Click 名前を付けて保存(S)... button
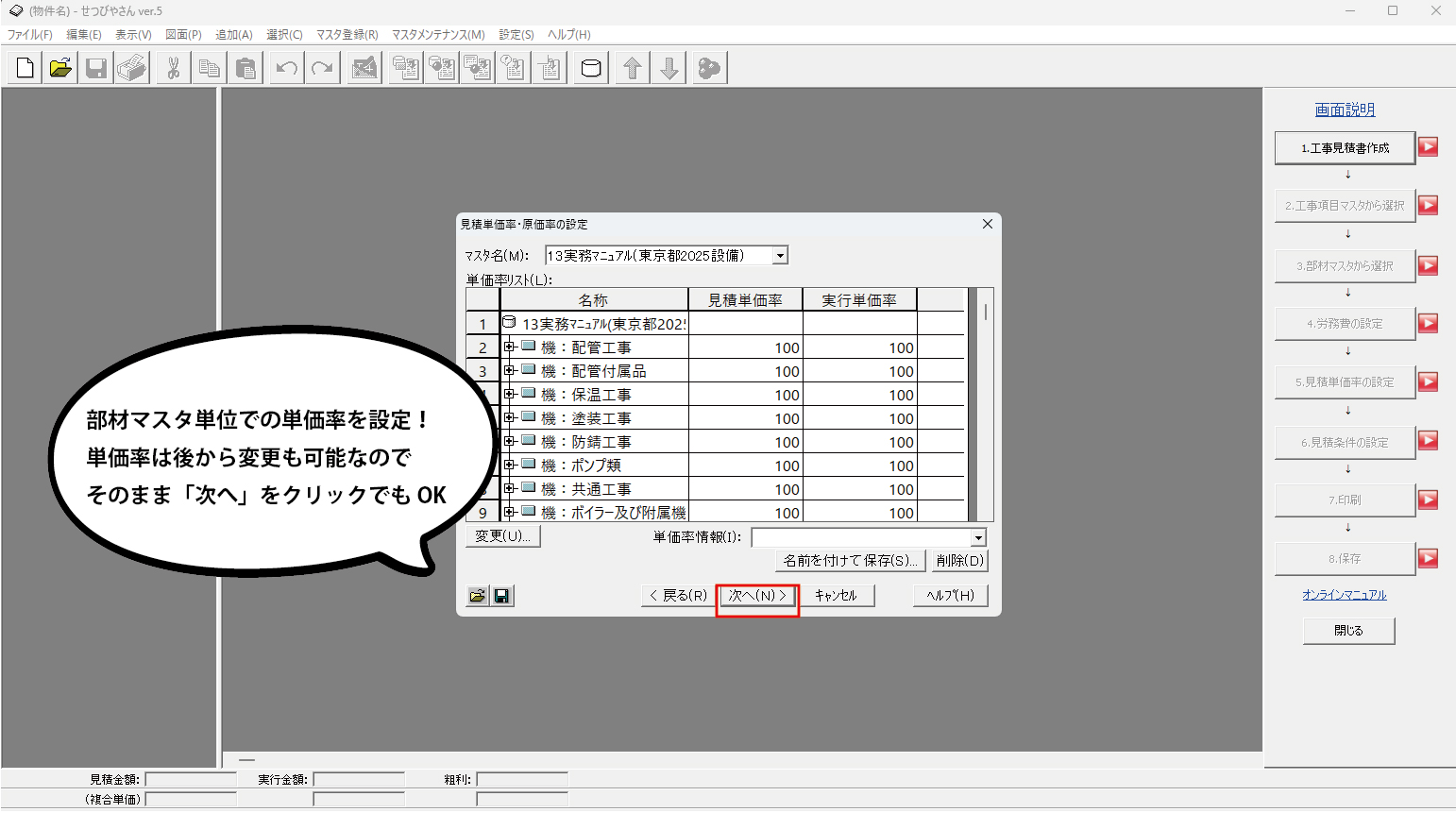Screen dimensions: 1456x813 click(x=851, y=561)
